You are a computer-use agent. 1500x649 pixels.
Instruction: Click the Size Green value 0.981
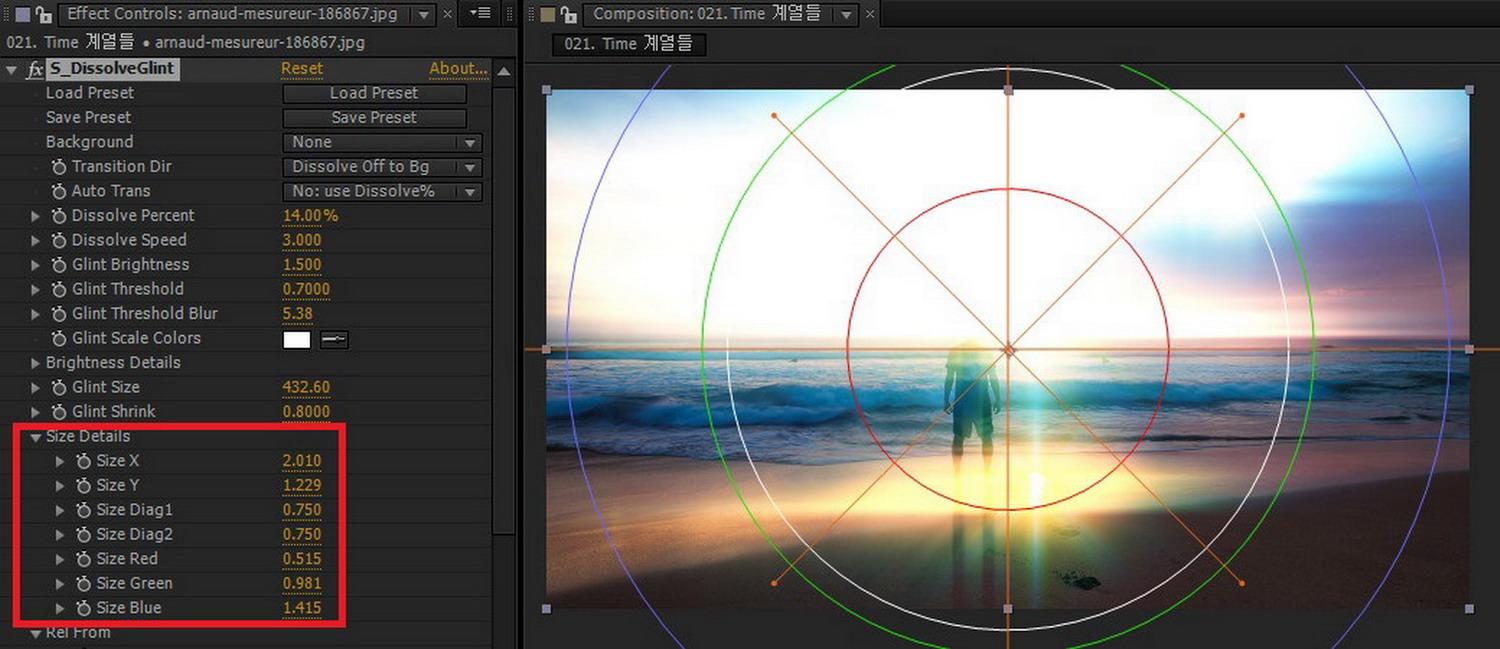(x=302, y=583)
